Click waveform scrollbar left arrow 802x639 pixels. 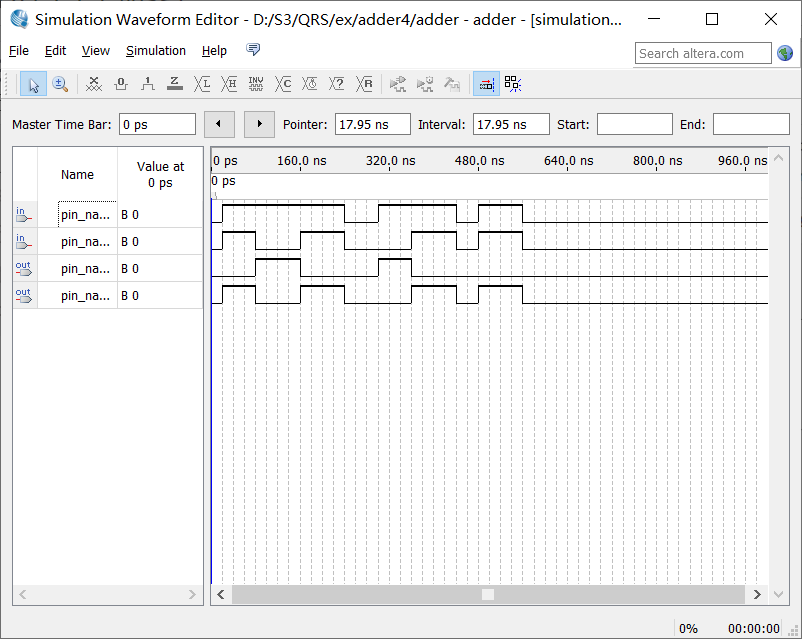(x=221, y=594)
